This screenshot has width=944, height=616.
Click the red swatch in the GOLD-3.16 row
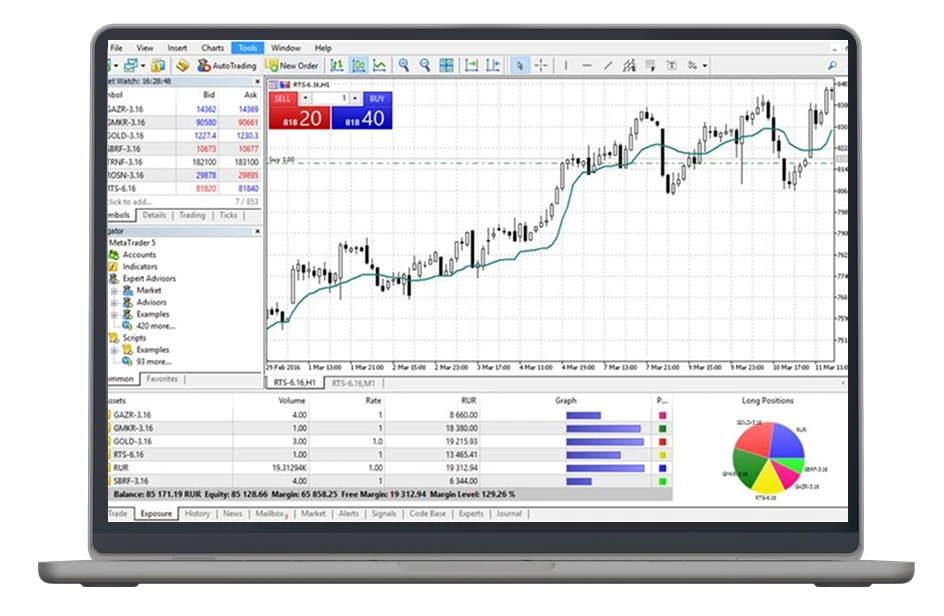click(662, 442)
